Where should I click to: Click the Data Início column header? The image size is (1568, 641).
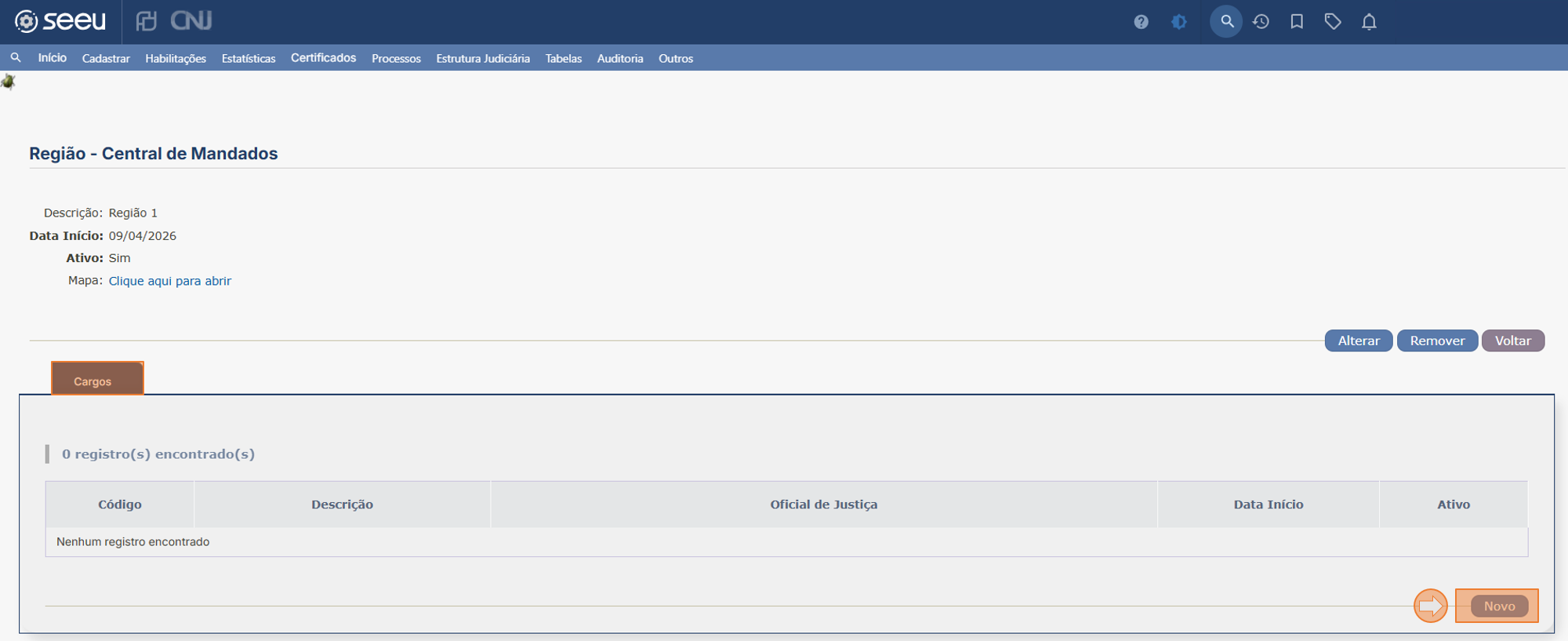[1269, 504]
